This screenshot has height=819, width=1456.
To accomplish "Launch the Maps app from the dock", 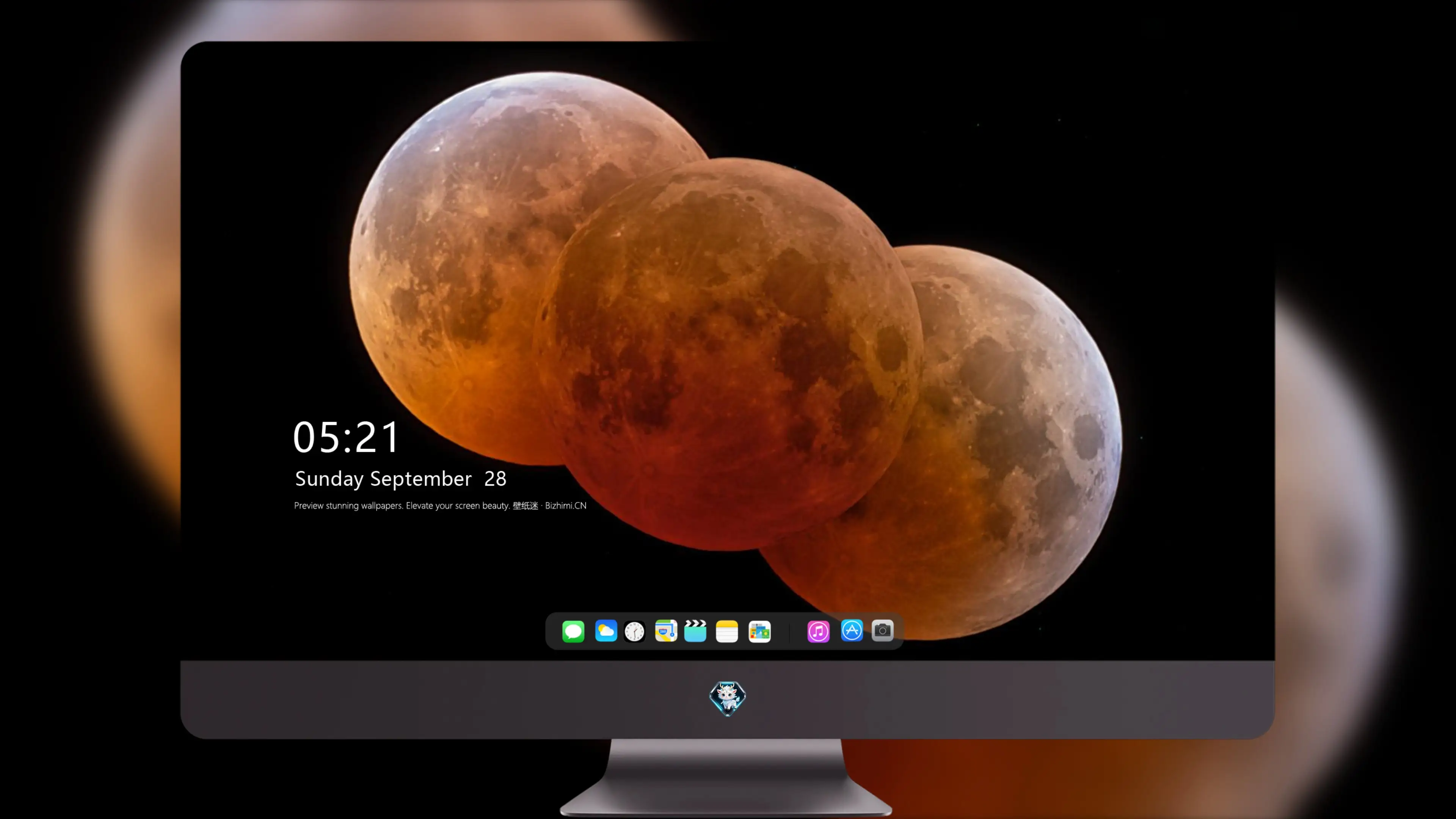I will 666,631.
